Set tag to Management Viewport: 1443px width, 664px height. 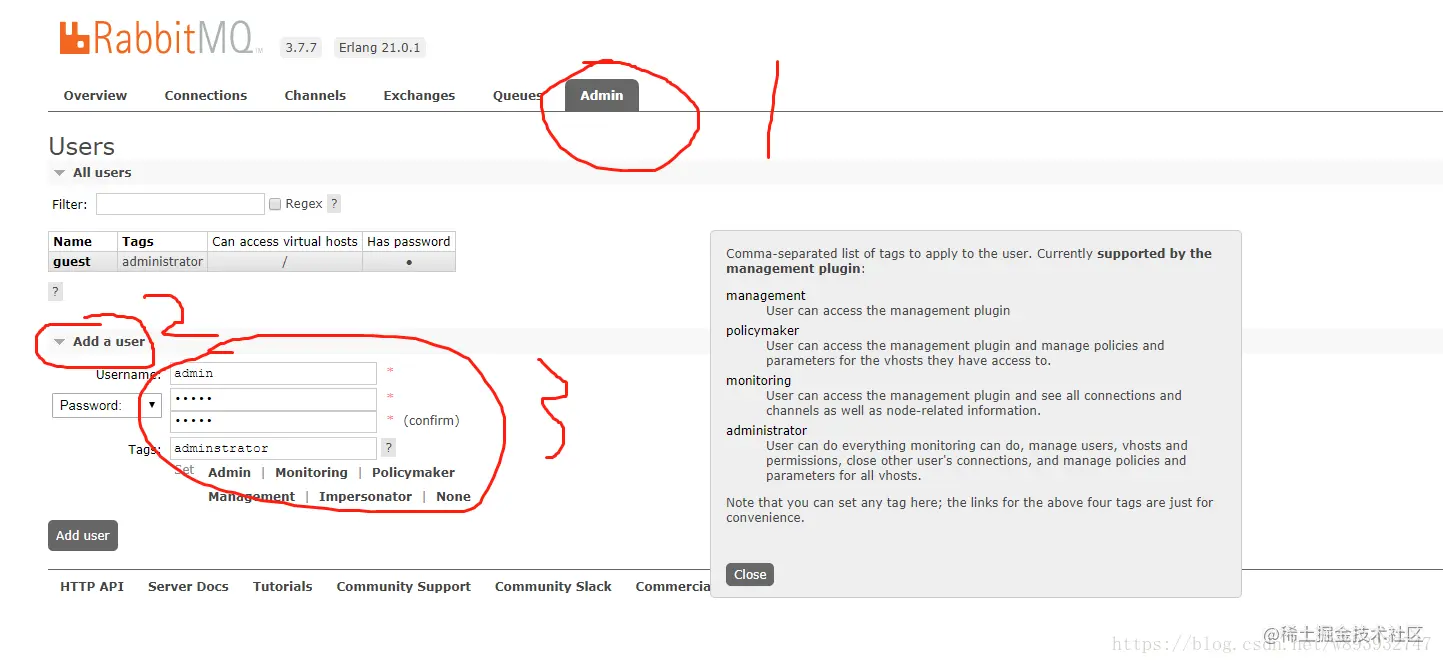(251, 497)
